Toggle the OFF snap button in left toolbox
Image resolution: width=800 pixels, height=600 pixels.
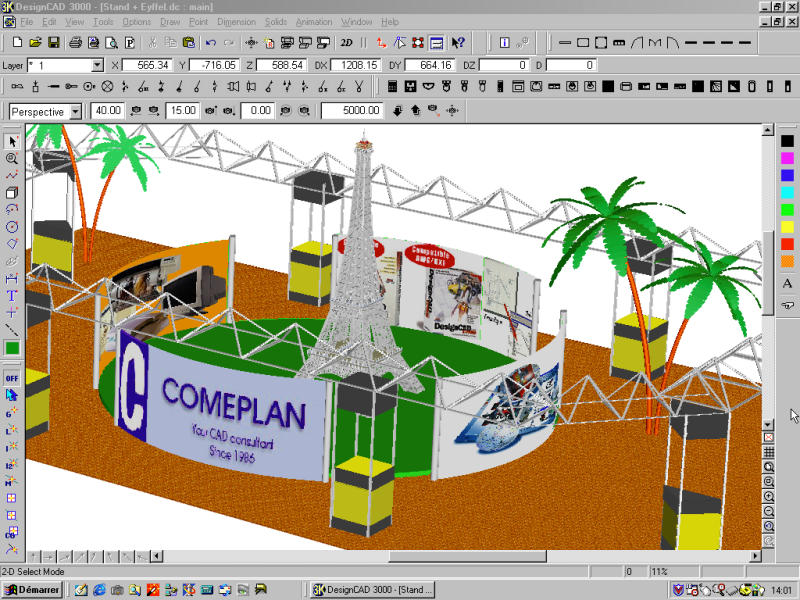pyautogui.click(x=12, y=378)
